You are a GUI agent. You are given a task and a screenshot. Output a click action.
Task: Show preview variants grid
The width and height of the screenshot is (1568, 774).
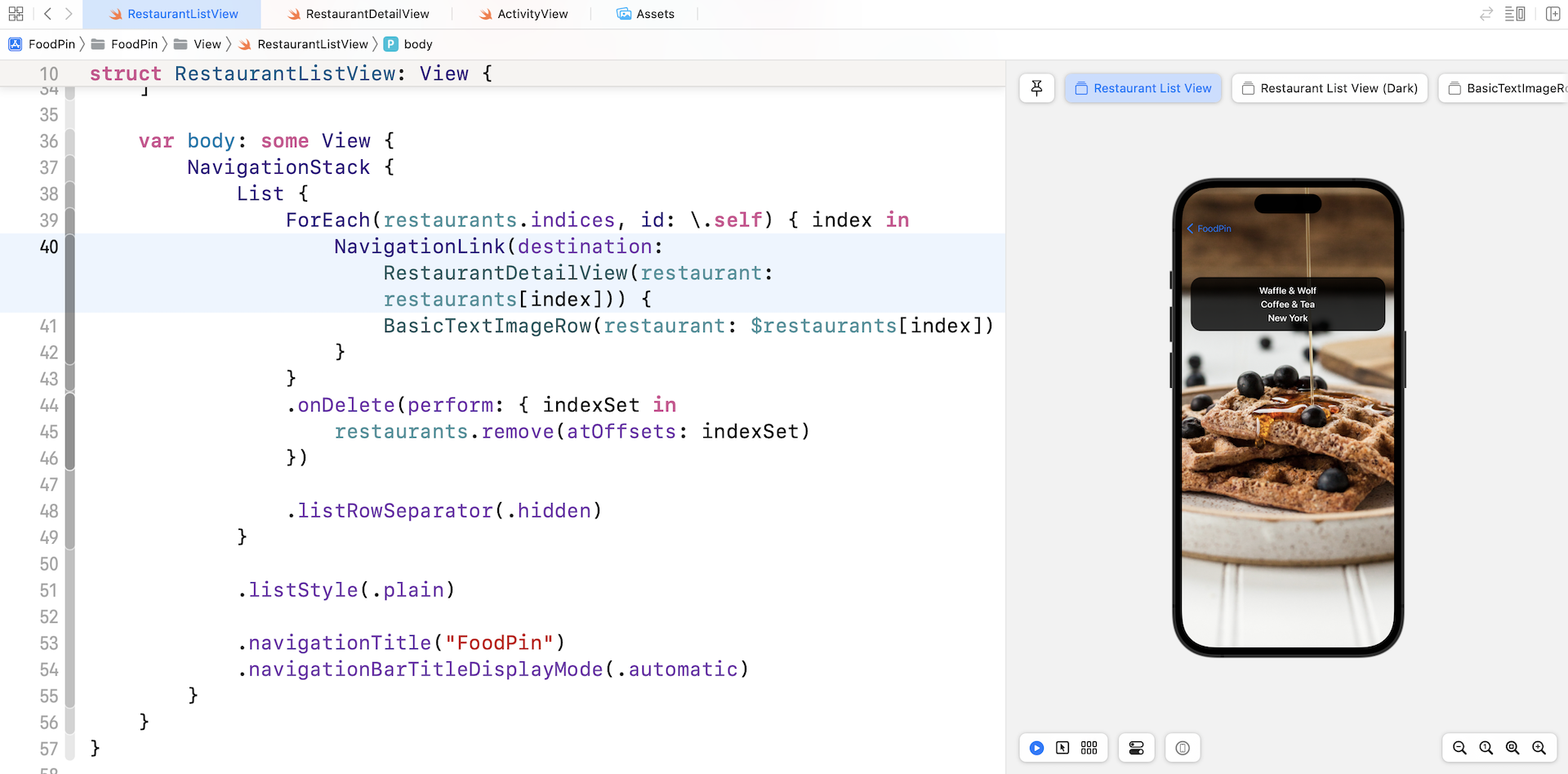(1089, 748)
